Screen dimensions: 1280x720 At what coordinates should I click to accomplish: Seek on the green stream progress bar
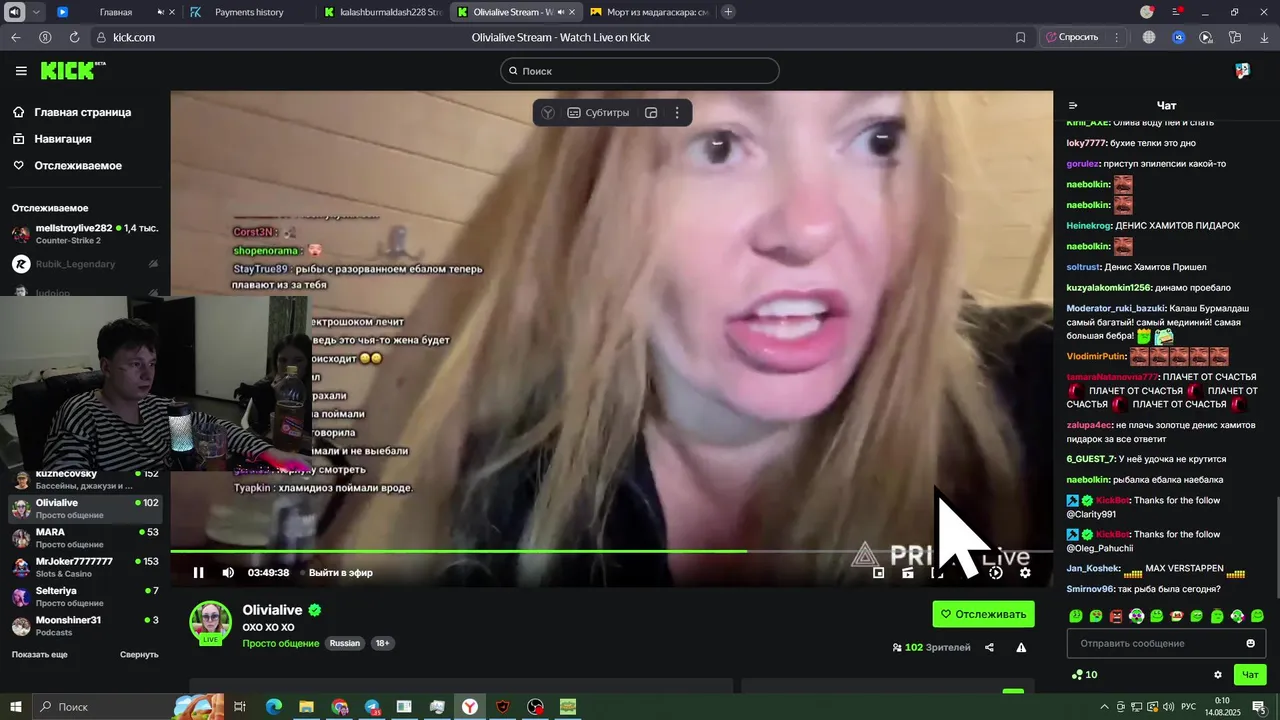pos(611,551)
